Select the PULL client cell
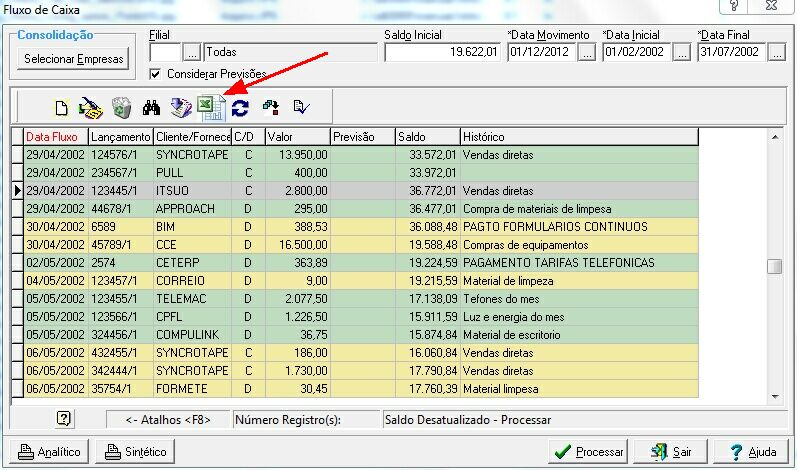This screenshot has width=797, height=470. coord(193,173)
